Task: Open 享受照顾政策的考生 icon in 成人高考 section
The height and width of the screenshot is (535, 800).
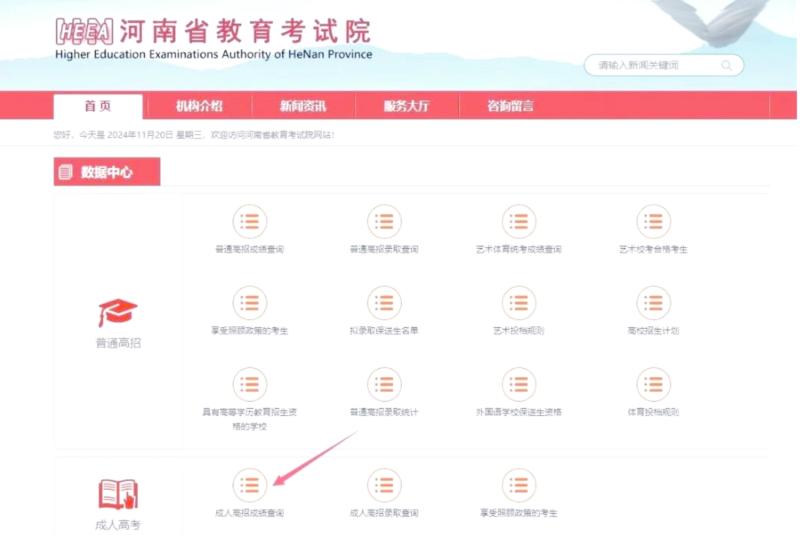Action: [x=519, y=485]
